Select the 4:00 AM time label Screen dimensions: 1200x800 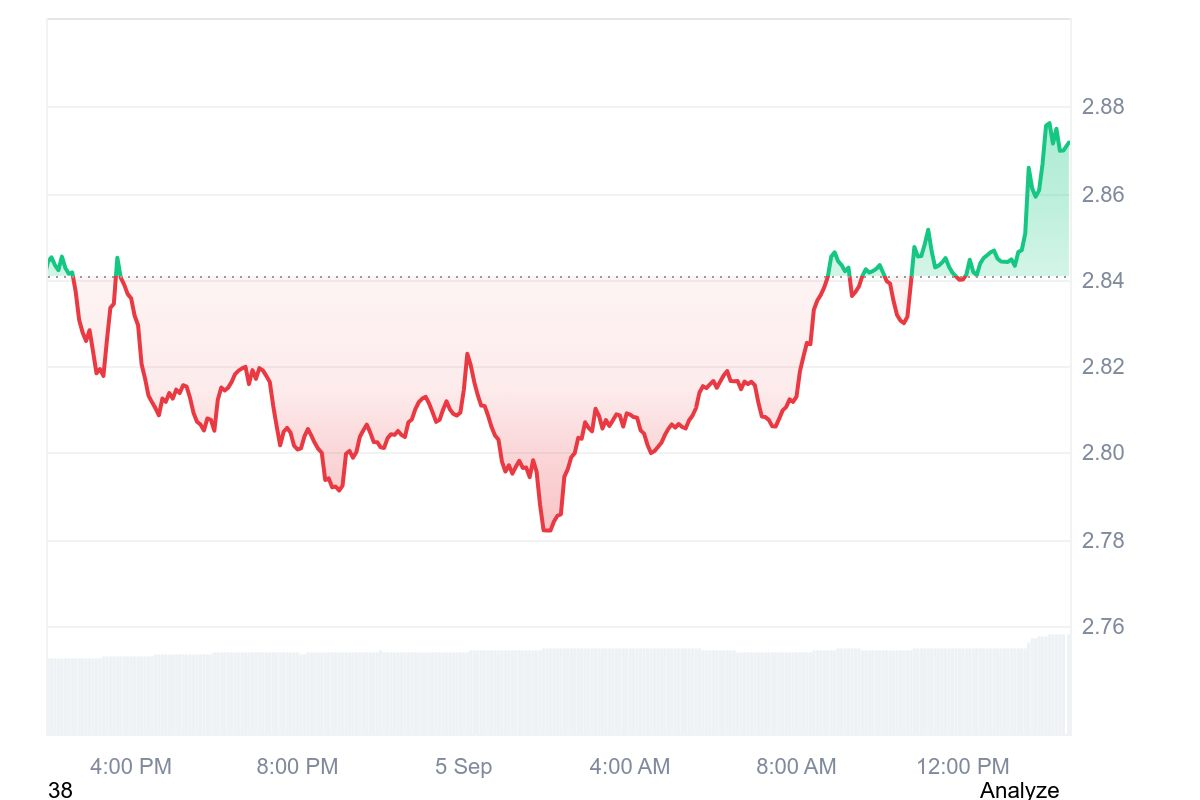click(x=630, y=767)
